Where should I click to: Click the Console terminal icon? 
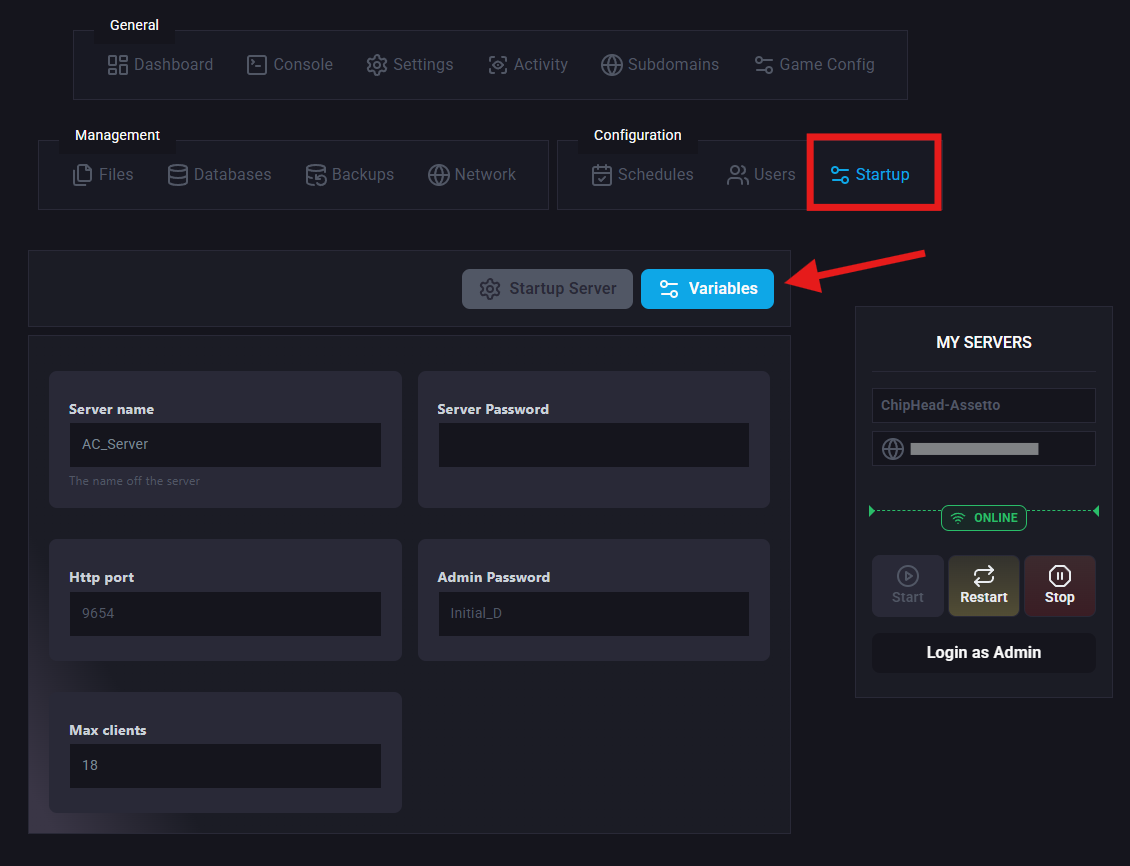[257, 65]
